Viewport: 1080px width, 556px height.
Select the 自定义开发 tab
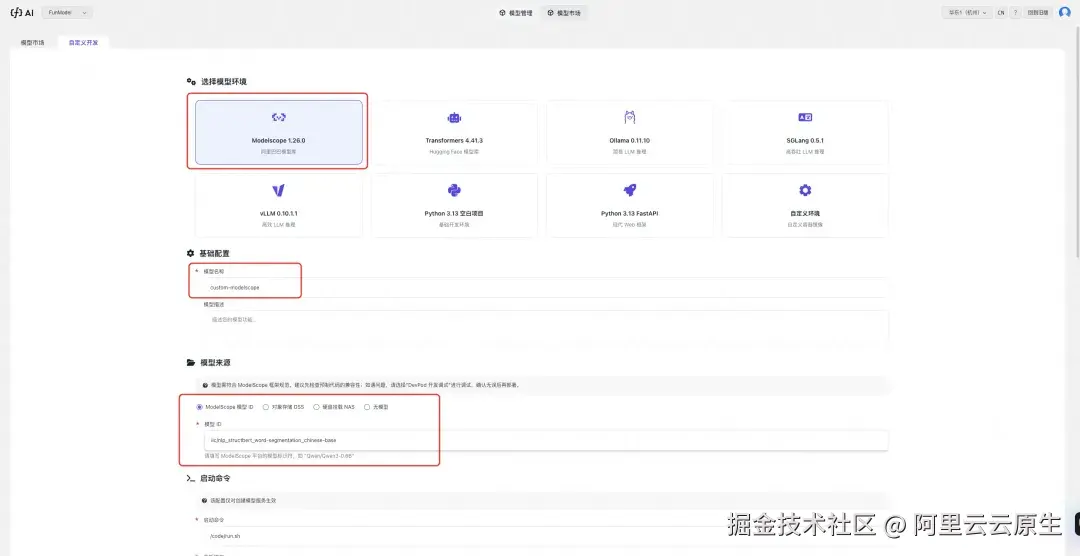(83, 43)
